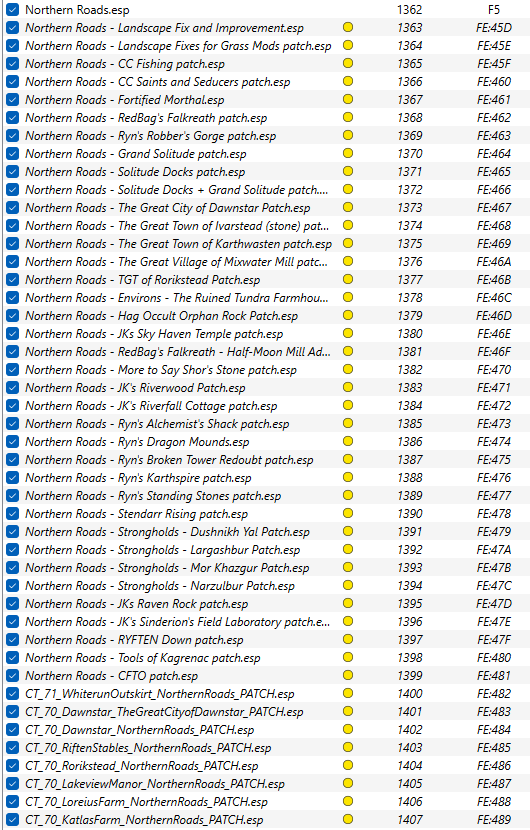Select CT_70_Dawnstar_NorthernRoads_PATCH.esp plugin name

140,730
